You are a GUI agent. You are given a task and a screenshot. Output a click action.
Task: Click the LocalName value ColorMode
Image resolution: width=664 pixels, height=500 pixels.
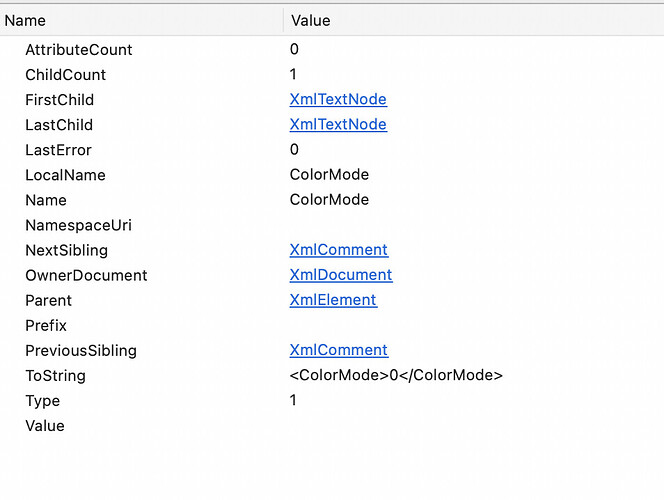[x=329, y=175]
